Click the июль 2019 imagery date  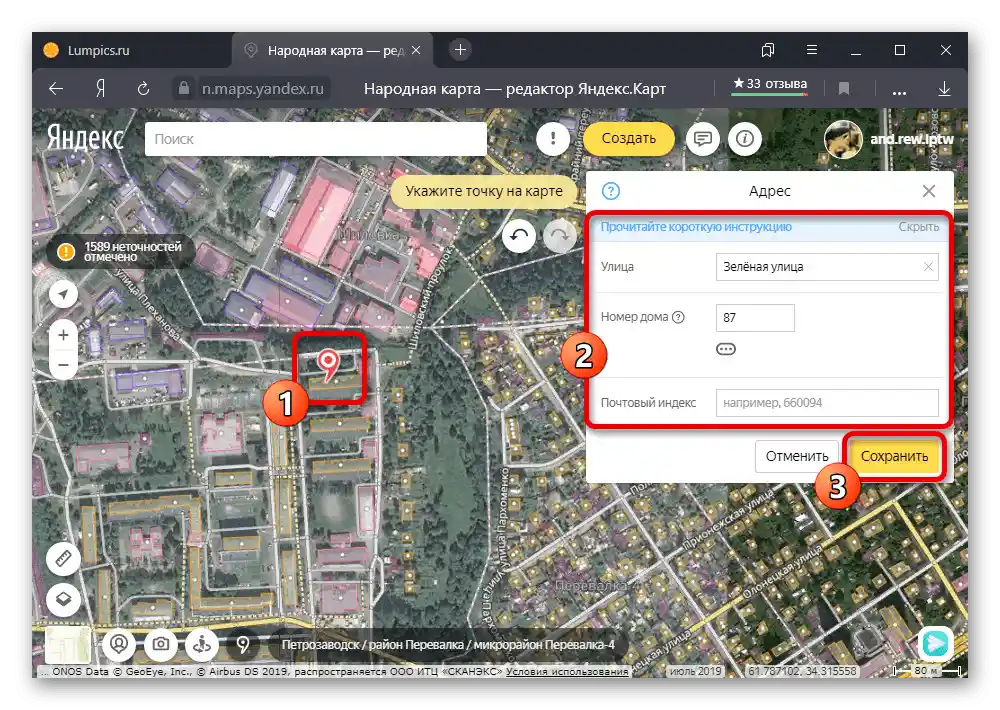pos(696,671)
